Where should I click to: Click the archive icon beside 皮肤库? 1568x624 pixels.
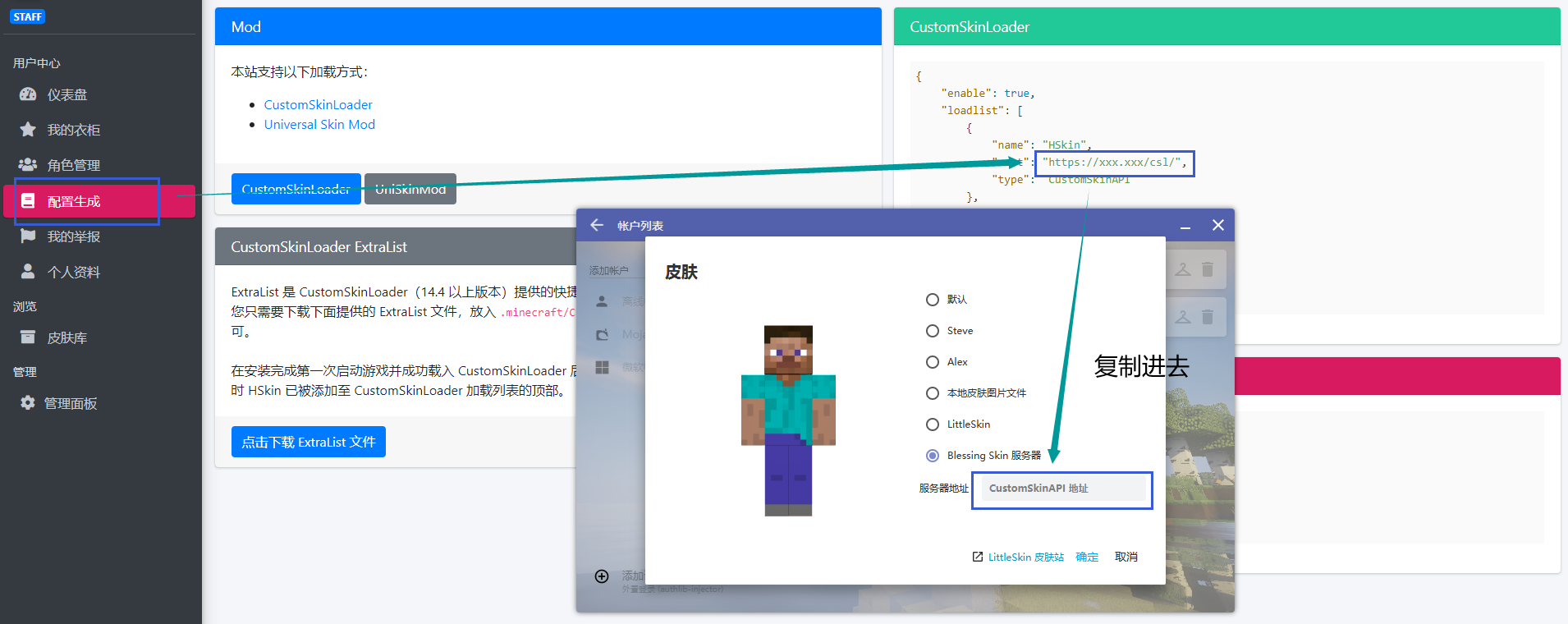(28, 337)
